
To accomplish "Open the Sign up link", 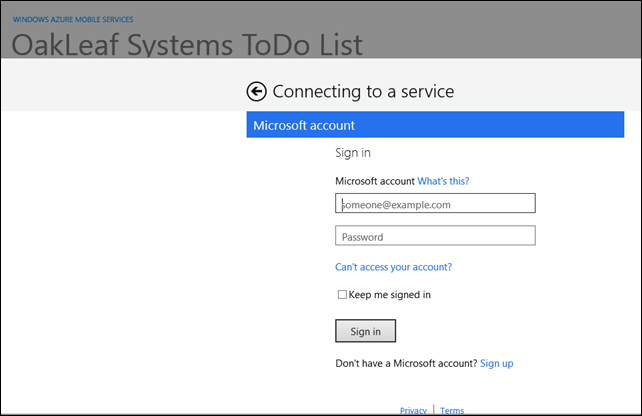I will (496, 363).
